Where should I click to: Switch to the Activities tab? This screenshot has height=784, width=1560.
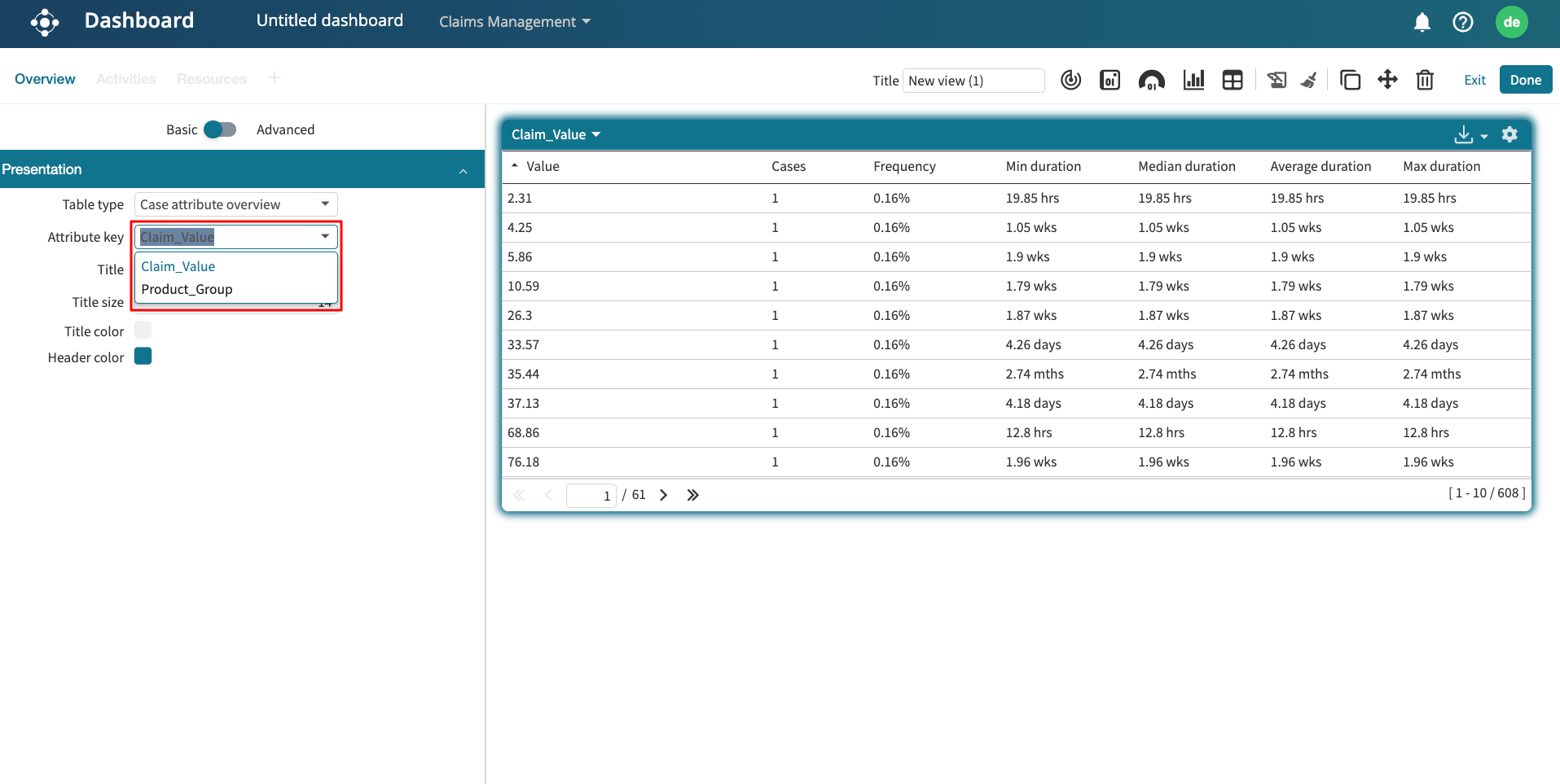pyautogui.click(x=125, y=79)
